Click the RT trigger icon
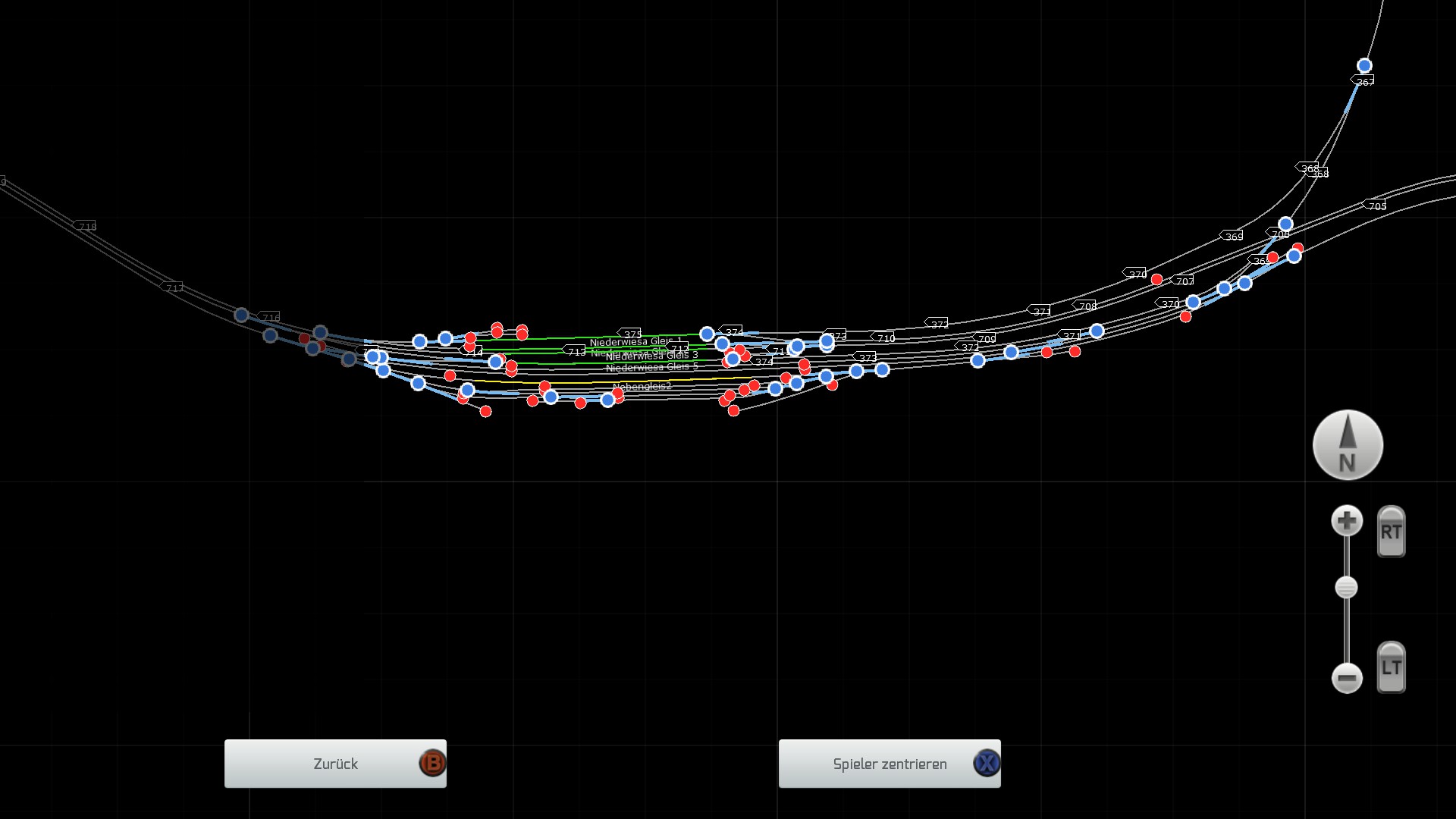This screenshot has width=1456, height=819. [x=1391, y=532]
